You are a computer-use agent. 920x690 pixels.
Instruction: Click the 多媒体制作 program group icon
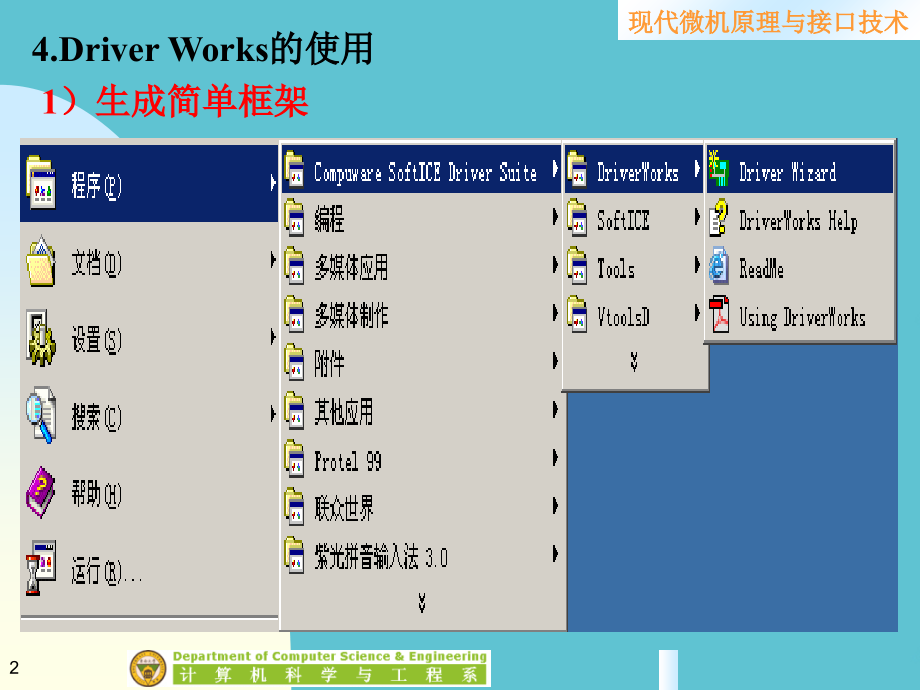(x=294, y=314)
